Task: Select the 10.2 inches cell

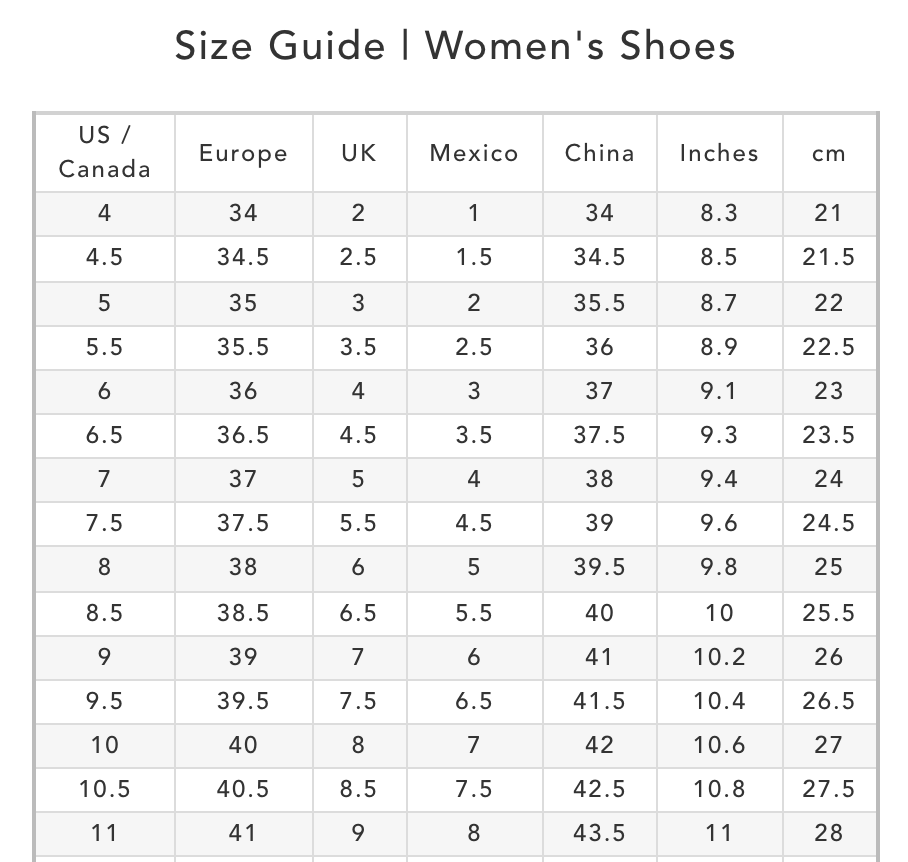Action: (x=719, y=657)
